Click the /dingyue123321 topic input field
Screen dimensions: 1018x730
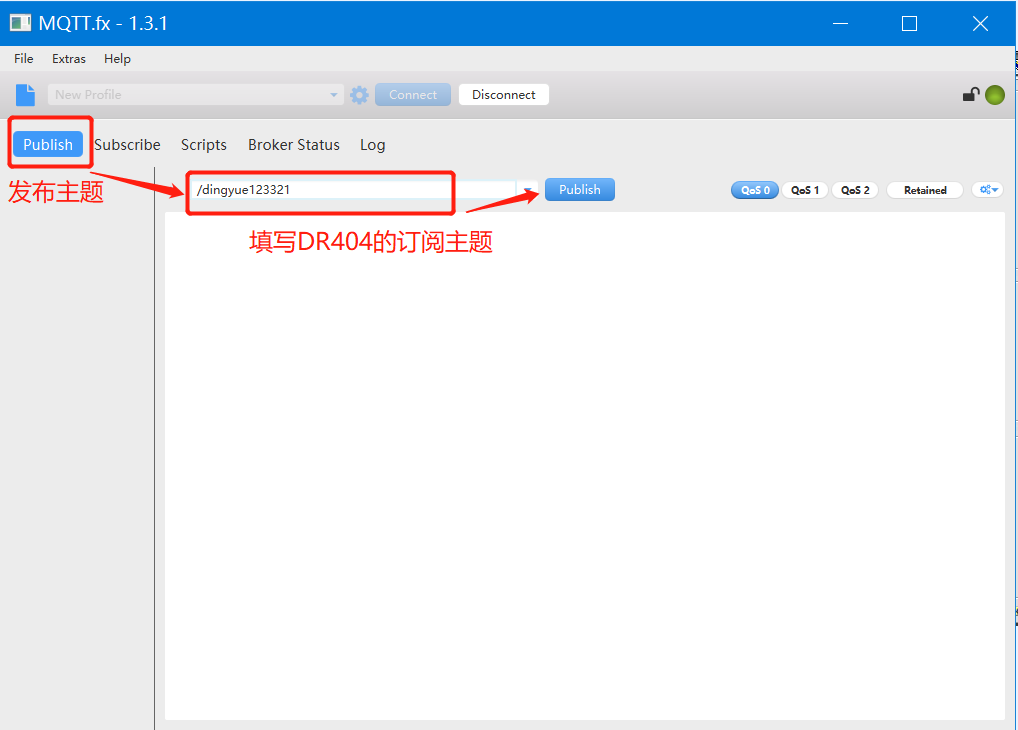pos(350,190)
